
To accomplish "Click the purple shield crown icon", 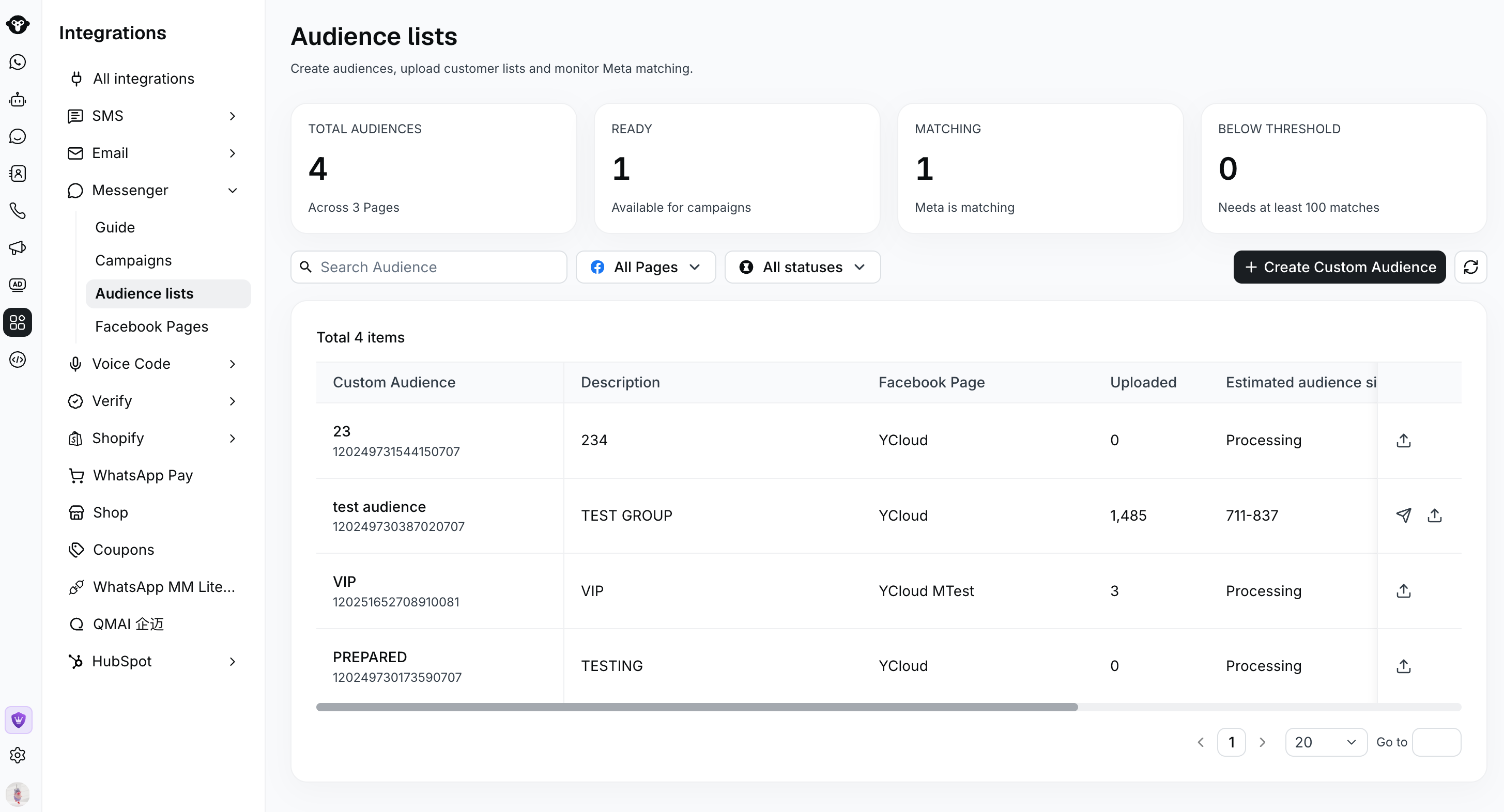I will coord(18,720).
